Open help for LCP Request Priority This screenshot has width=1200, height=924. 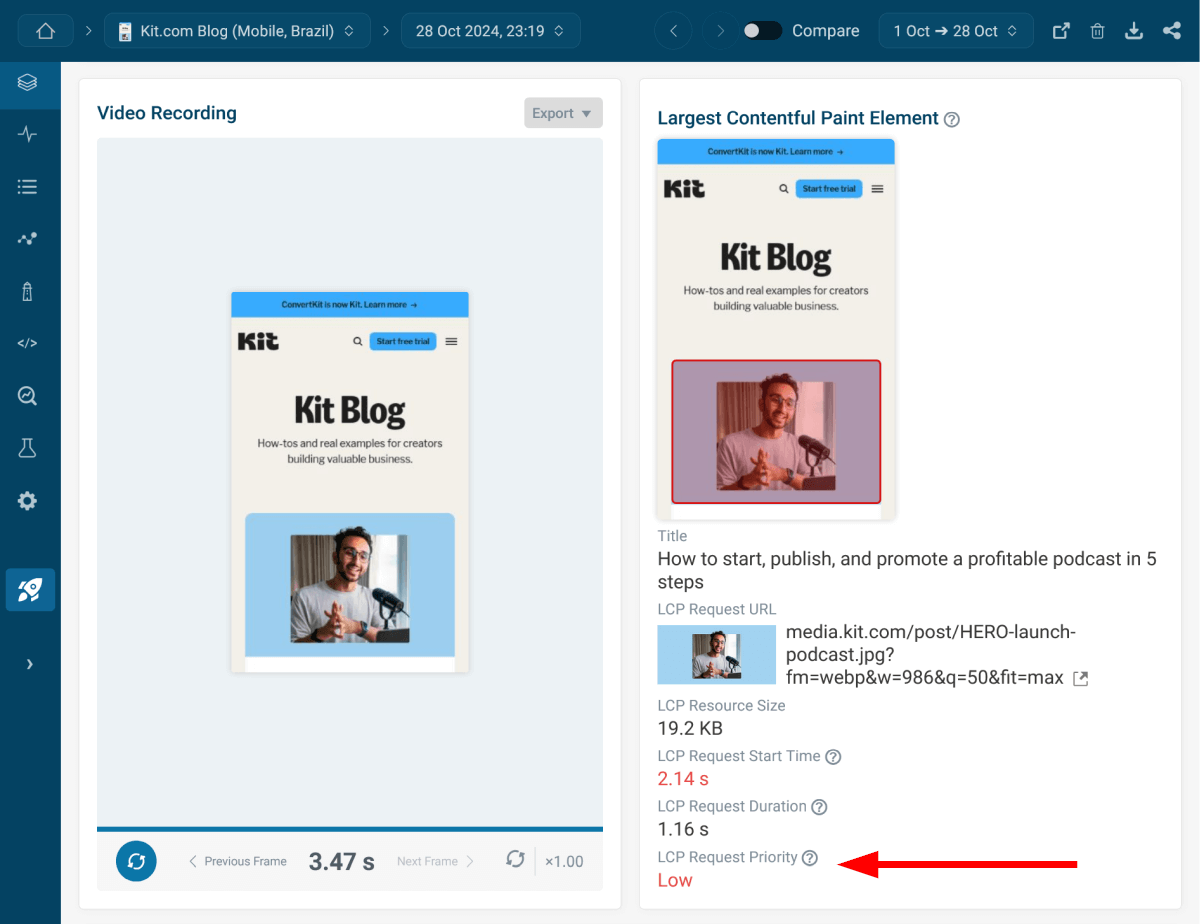pos(810,858)
